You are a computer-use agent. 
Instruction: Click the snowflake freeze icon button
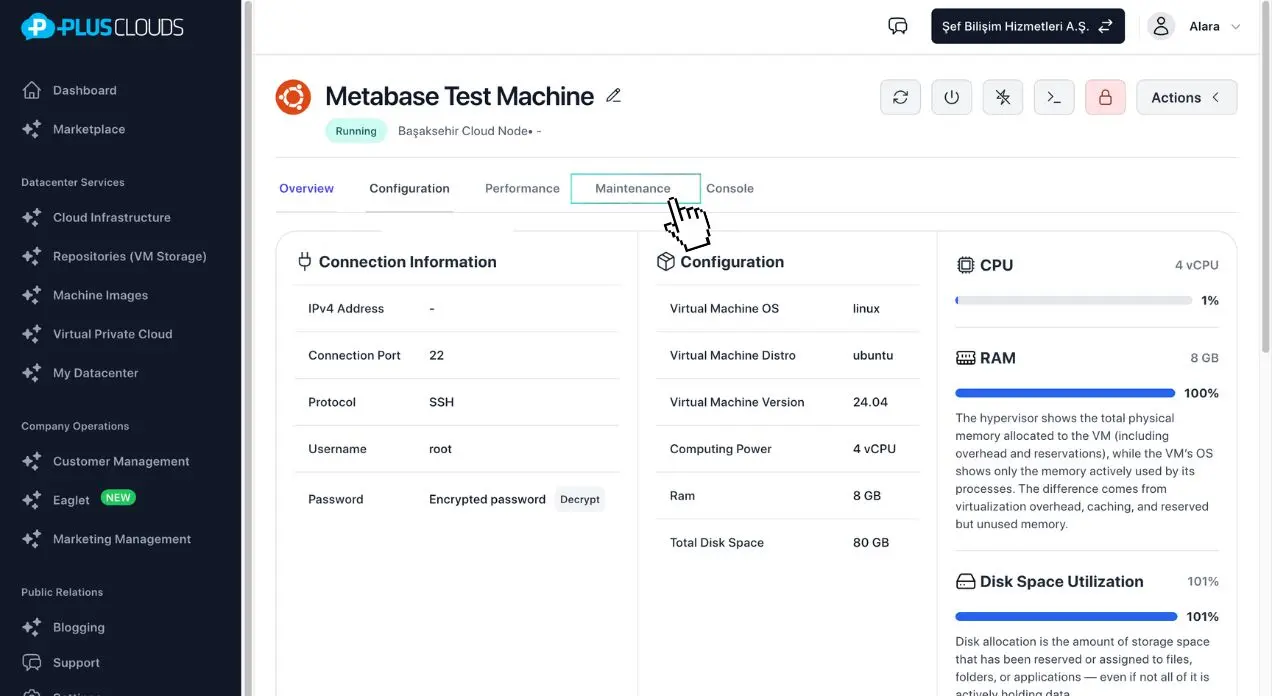point(1002,97)
